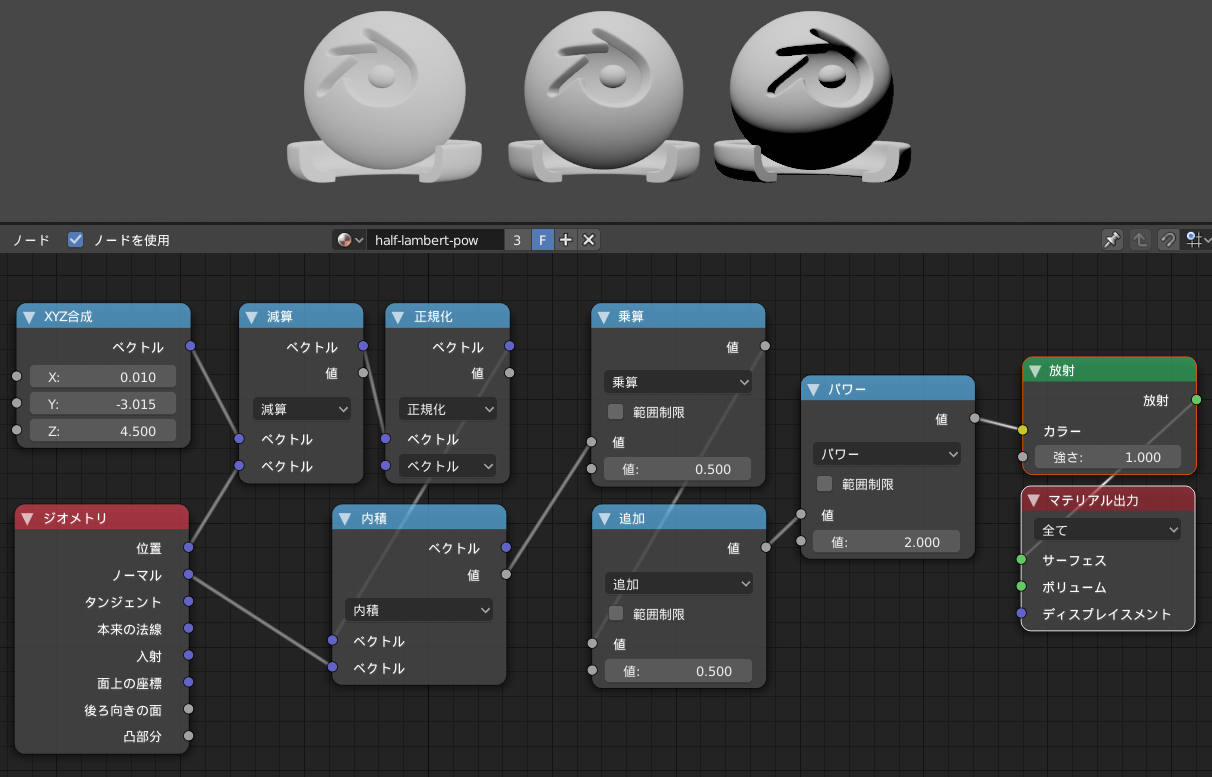This screenshot has height=777, width=1212.
Task: Open 乗算 operation dropdown
Action: 678,382
